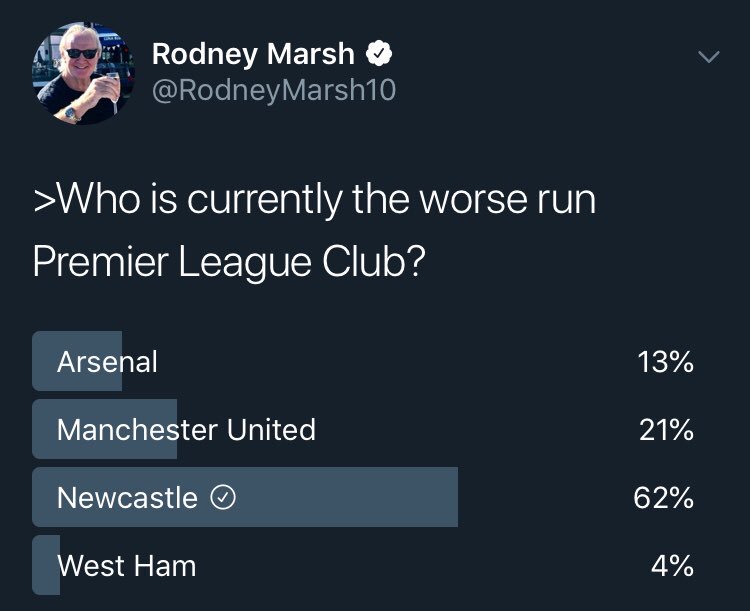Click the 13% result for Arsenal
This screenshot has height=611, width=750.
(x=665, y=362)
